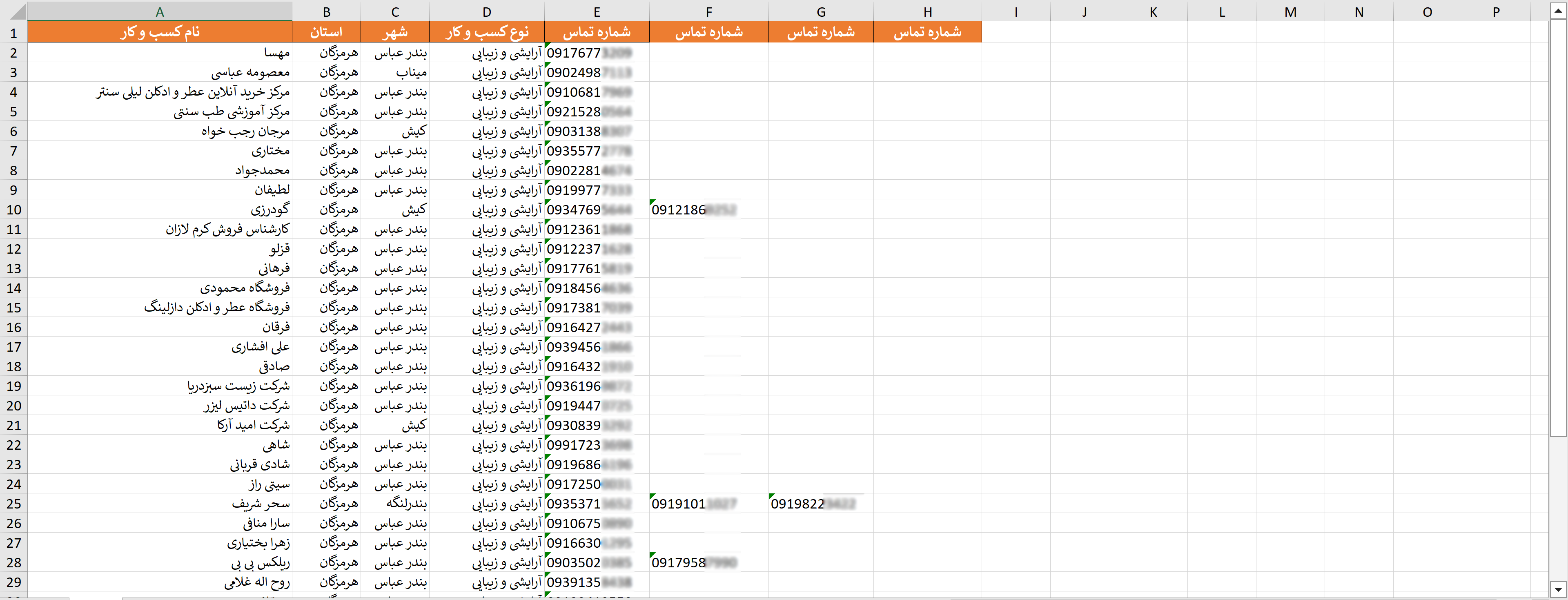The width and height of the screenshot is (1568, 600).
Task: Click cell 'مختاری'
Action: (160, 150)
